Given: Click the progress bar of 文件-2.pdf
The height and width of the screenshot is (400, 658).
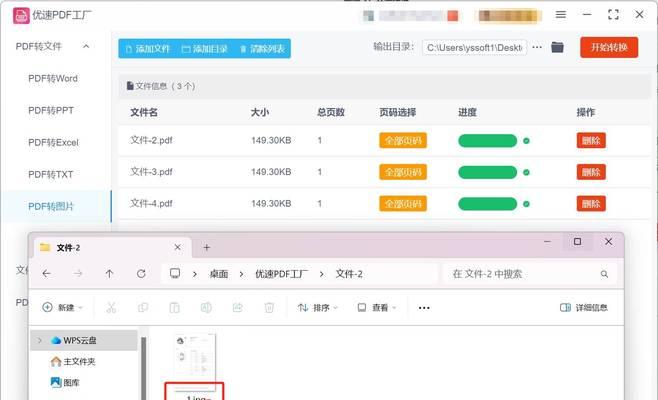Looking at the screenshot, I should (x=488, y=141).
